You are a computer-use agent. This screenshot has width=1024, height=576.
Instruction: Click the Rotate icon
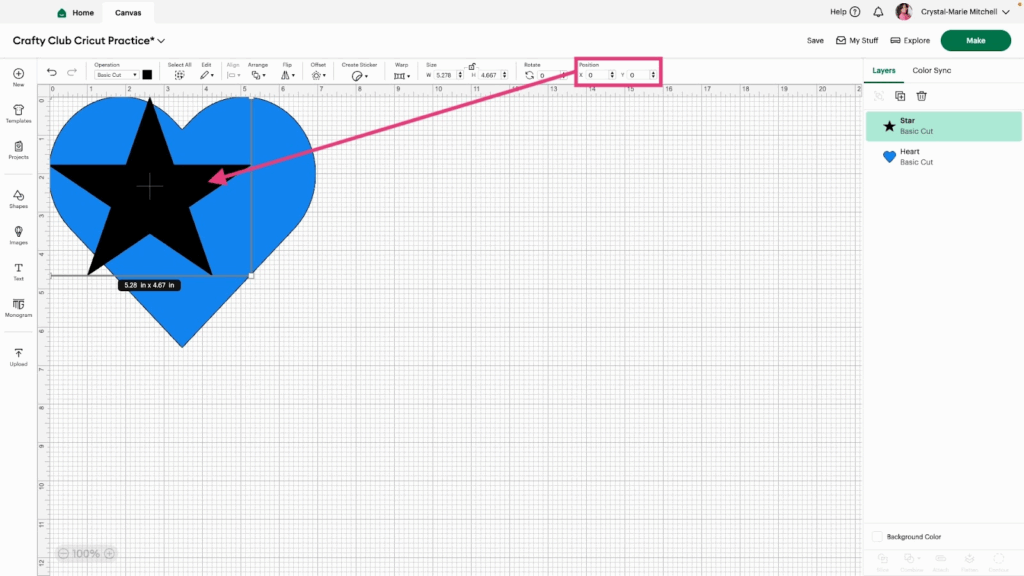530,75
